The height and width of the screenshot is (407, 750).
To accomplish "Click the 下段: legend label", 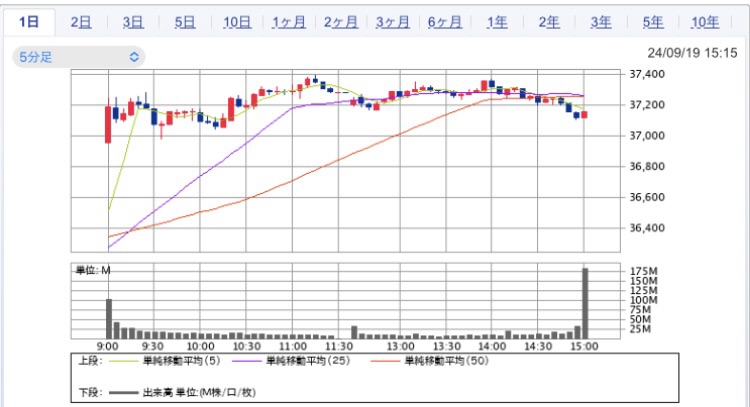I will pos(90,393).
